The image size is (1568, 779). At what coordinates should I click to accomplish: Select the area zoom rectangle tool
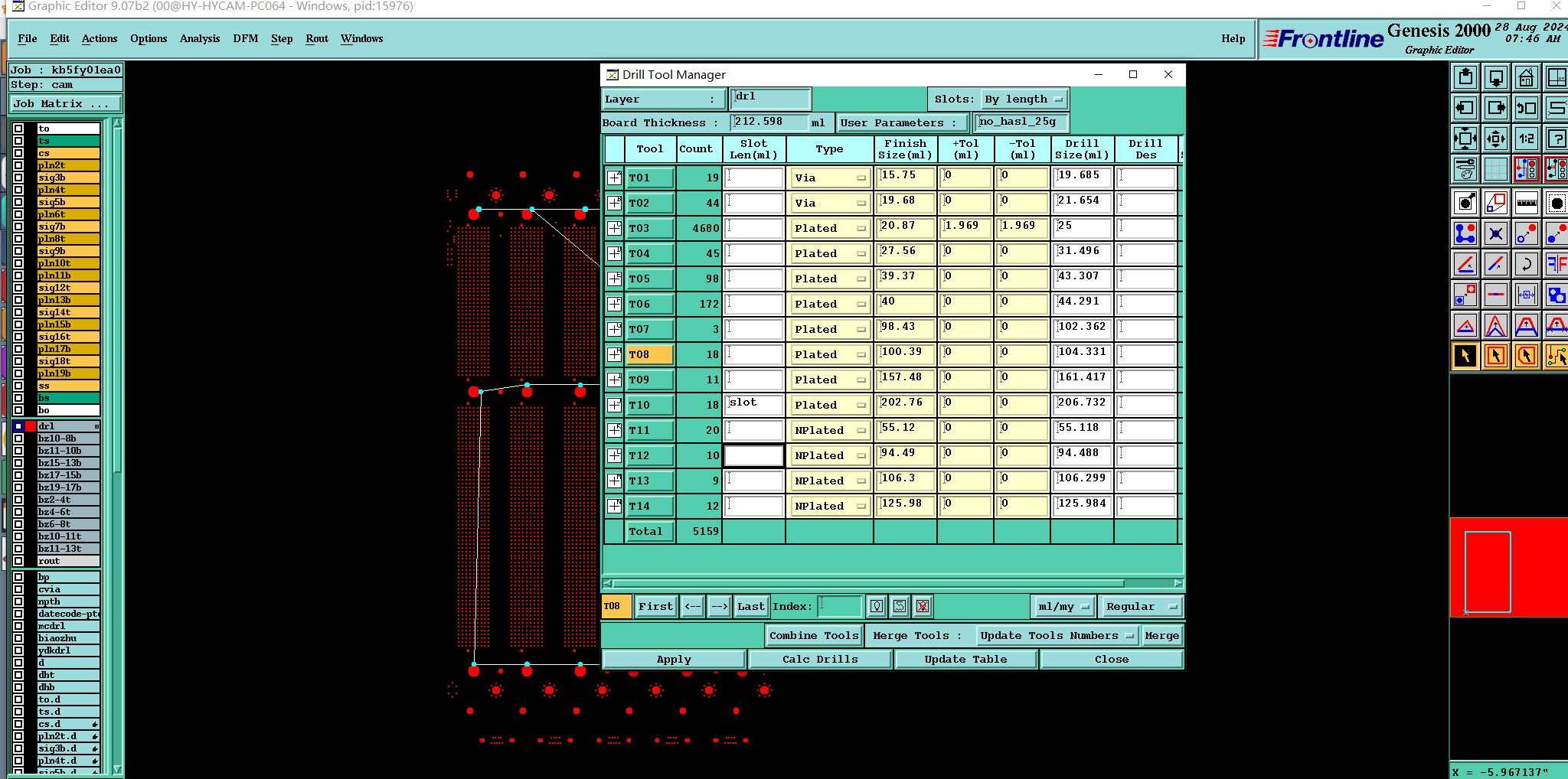pos(1496,203)
